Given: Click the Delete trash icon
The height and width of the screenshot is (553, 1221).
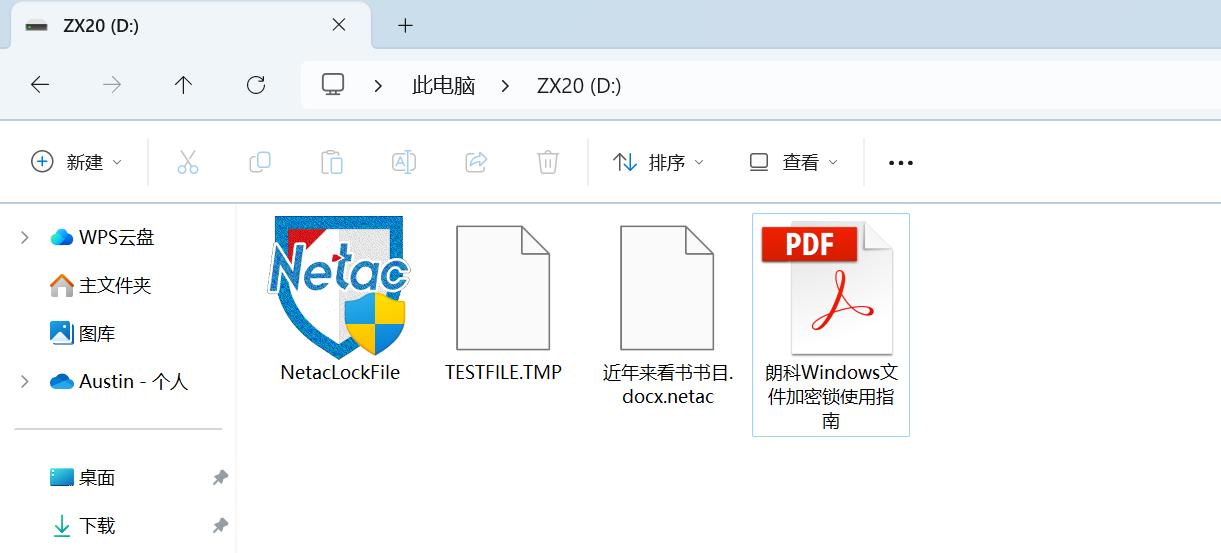Looking at the screenshot, I should pyautogui.click(x=548, y=162).
